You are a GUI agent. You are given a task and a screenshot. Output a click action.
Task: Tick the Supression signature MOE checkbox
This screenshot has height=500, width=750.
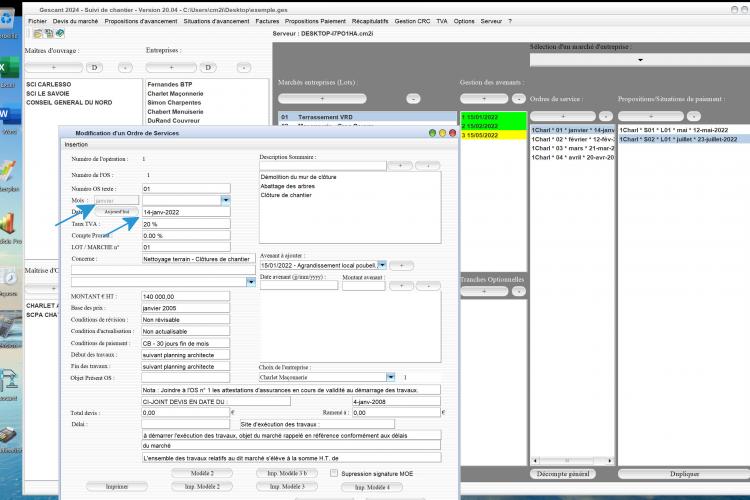coord(334,473)
